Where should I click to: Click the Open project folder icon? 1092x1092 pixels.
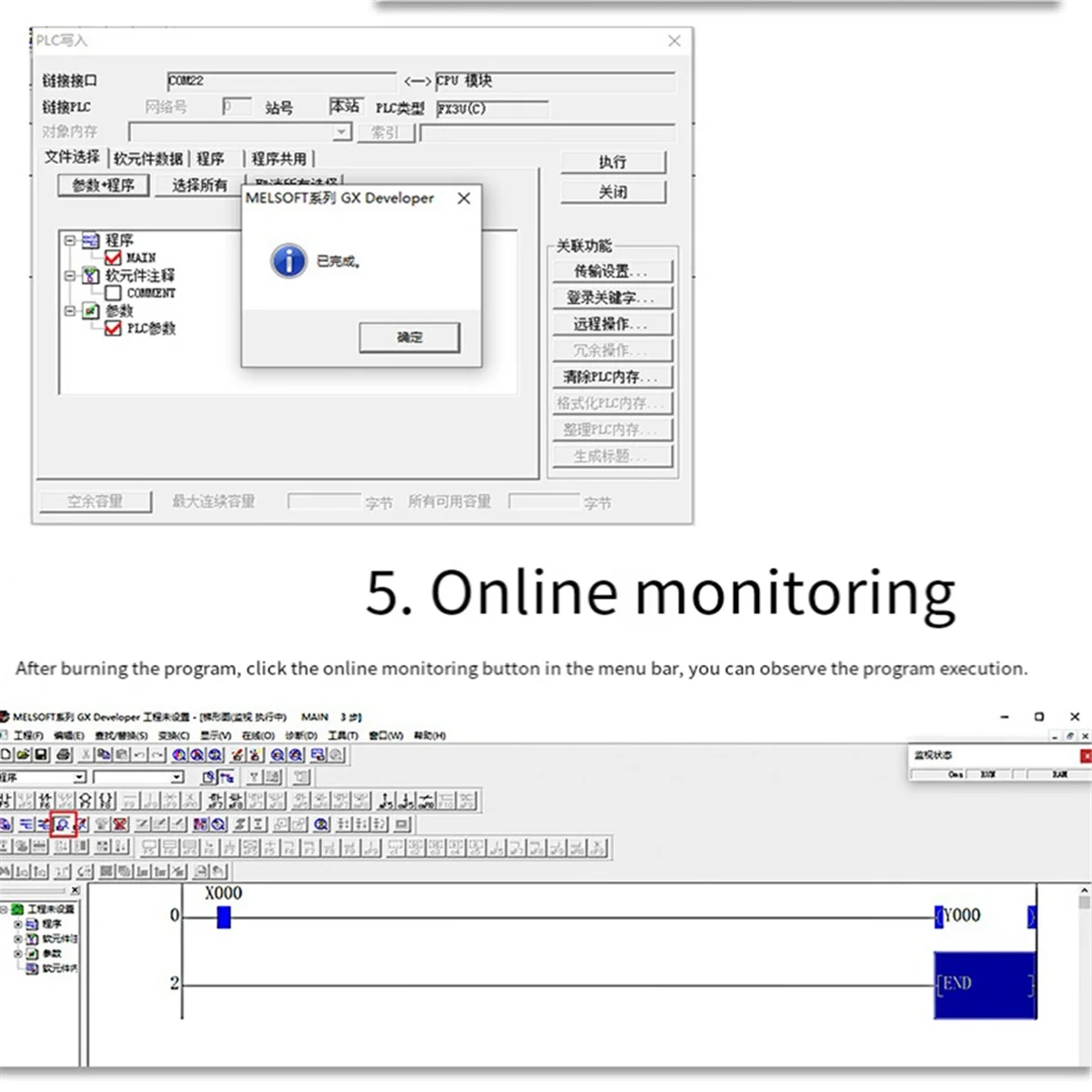pyautogui.click(x=24, y=755)
